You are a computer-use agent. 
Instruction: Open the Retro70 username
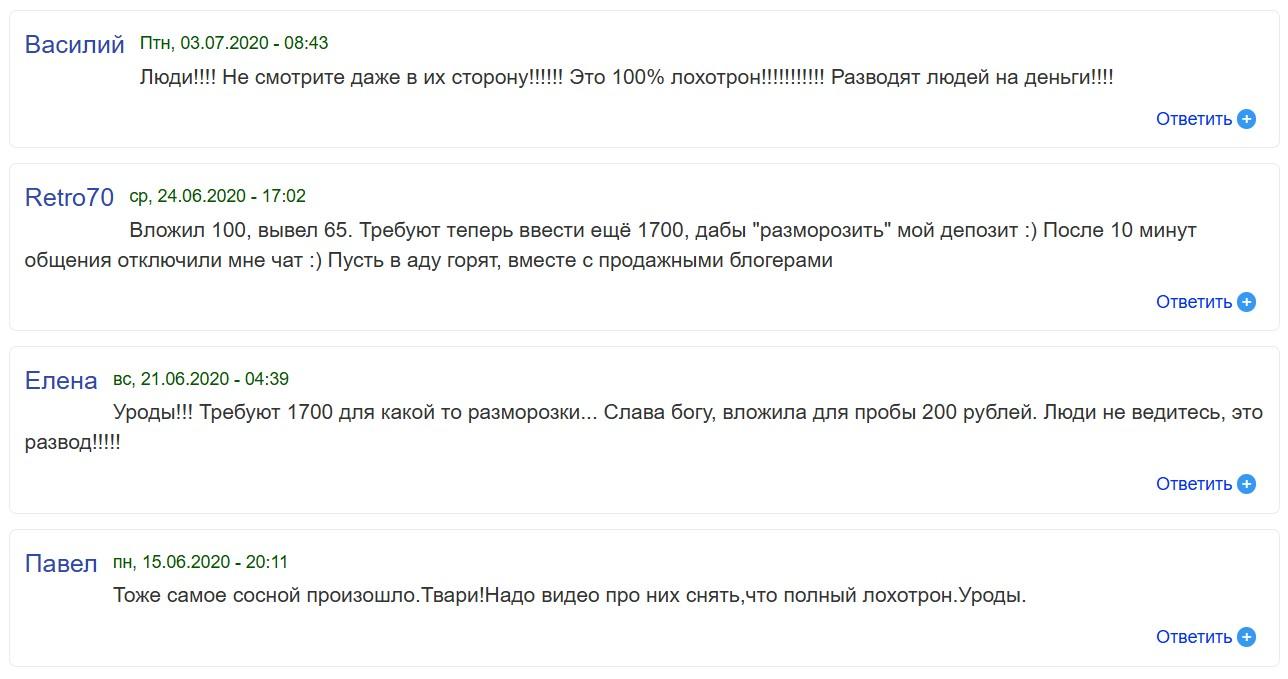pos(69,198)
